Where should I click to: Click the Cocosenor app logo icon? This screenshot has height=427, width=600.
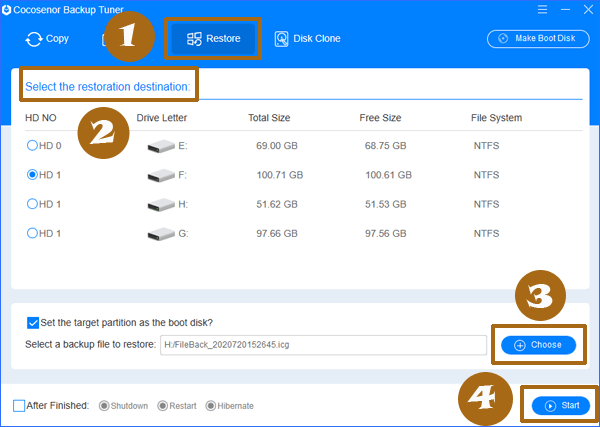coord(6,10)
